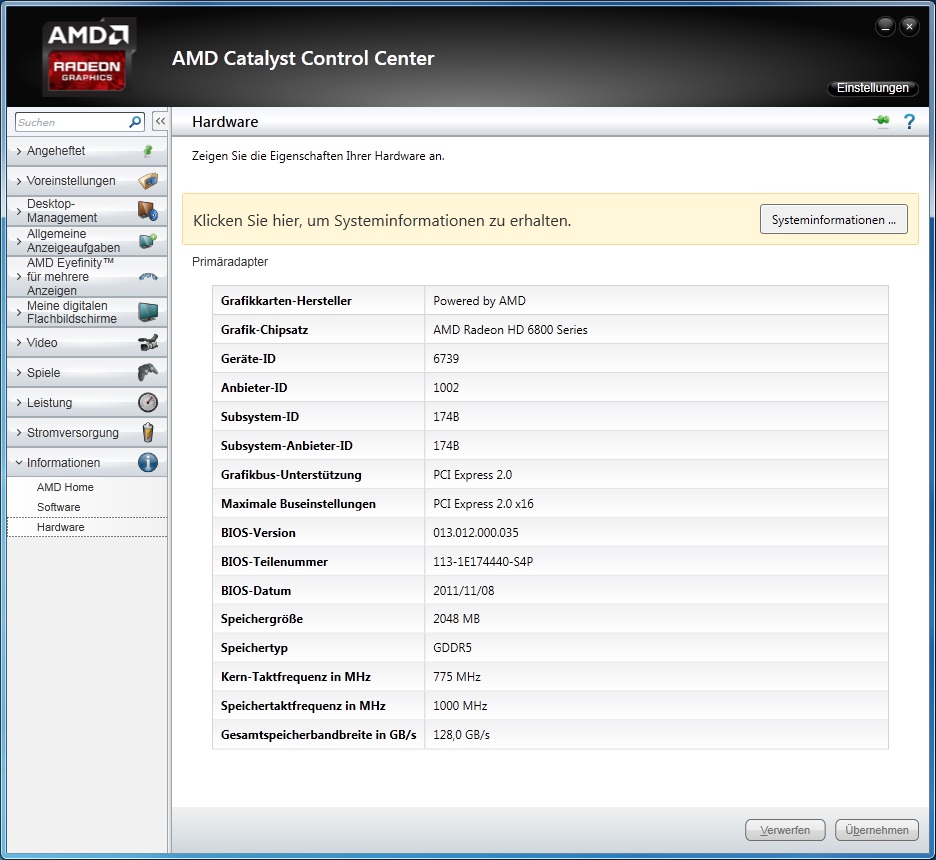The width and height of the screenshot is (936, 860).
Task: Click the Leistung gauge icon
Action: point(148,402)
